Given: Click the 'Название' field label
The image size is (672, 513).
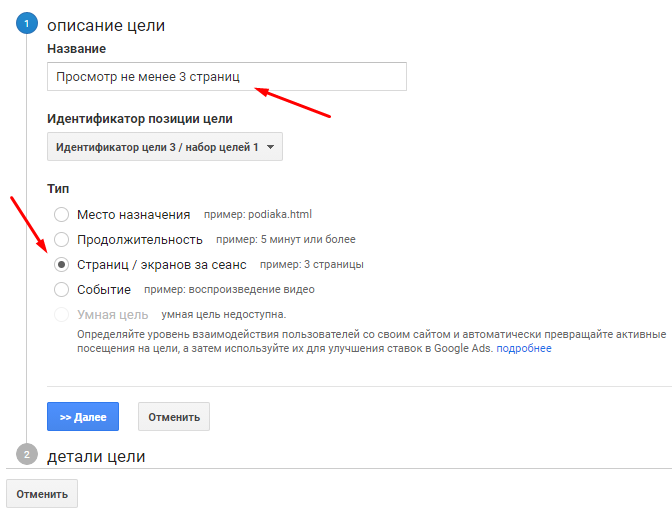Looking at the screenshot, I should pos(76,48).
